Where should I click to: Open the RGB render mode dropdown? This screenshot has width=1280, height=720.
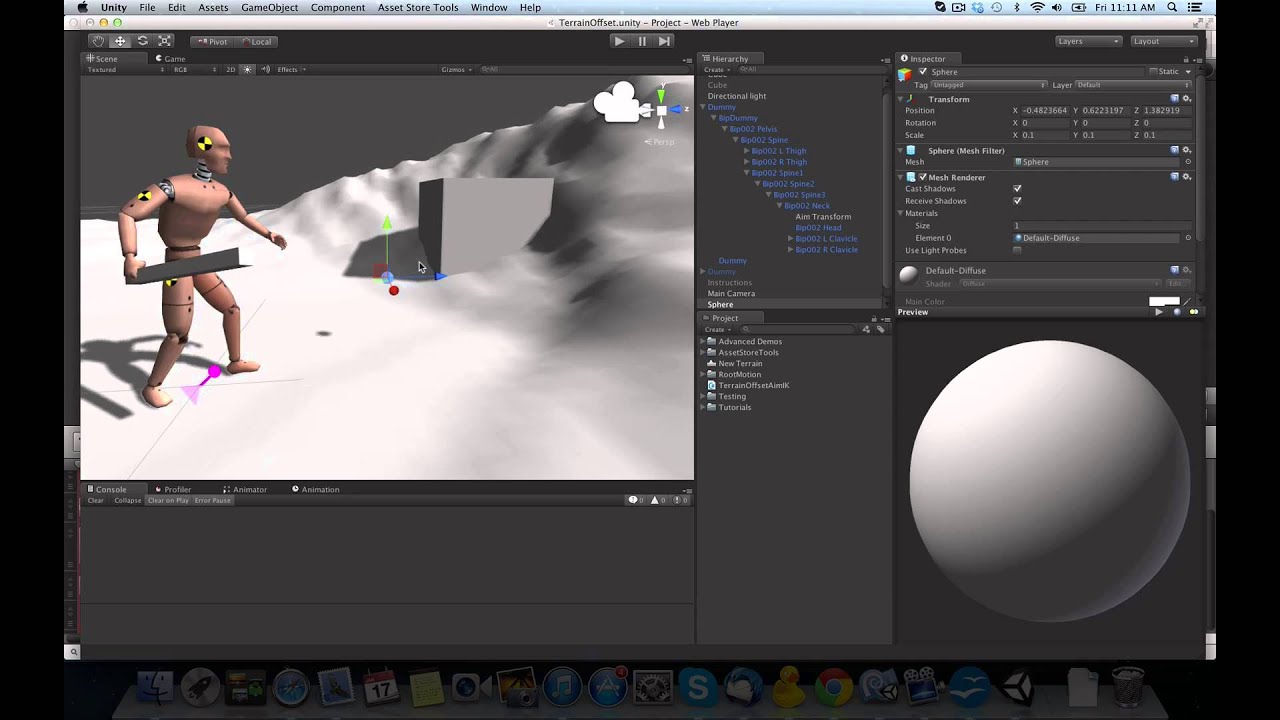(x=193, y=70)
